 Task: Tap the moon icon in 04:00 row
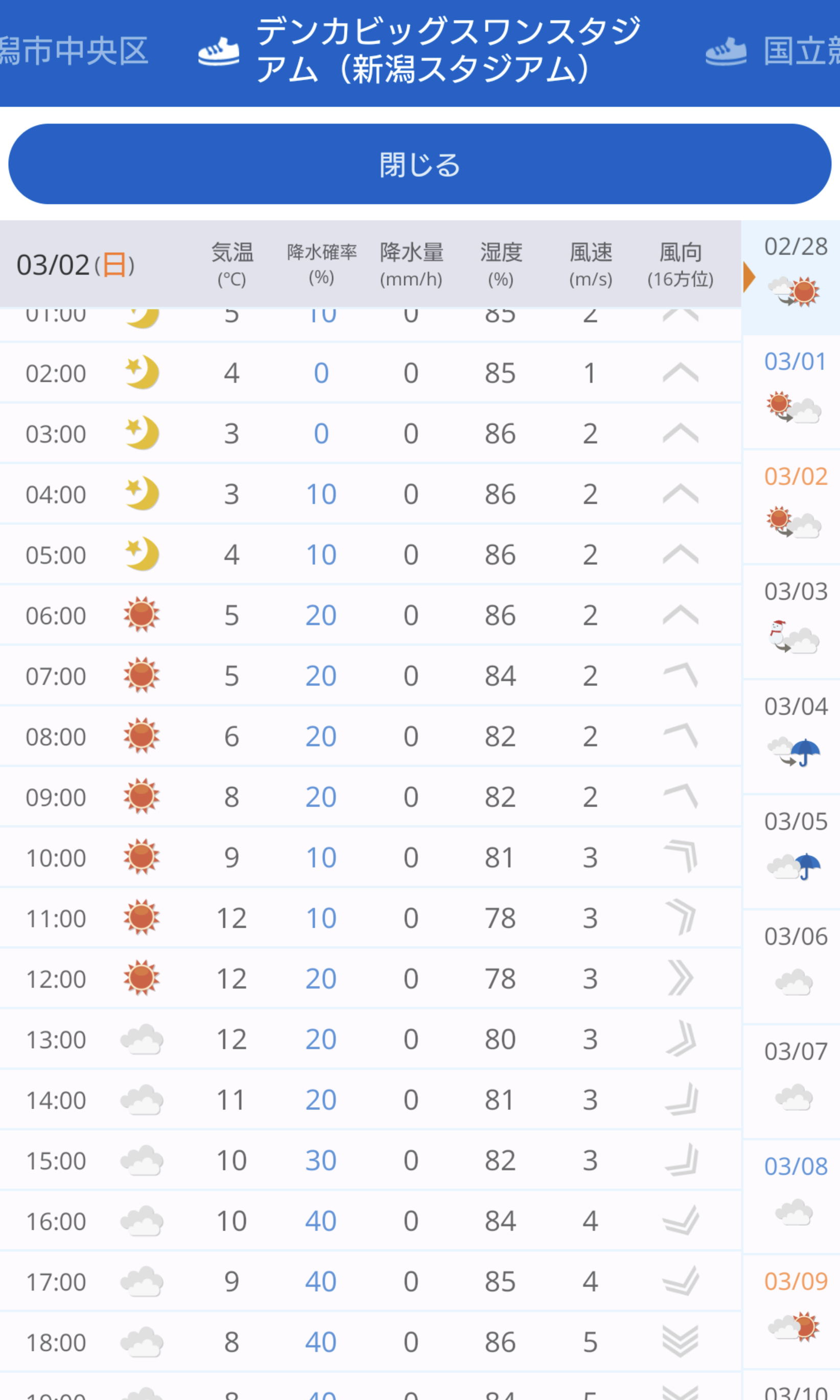pyautogui.click(x=142, y=493)
